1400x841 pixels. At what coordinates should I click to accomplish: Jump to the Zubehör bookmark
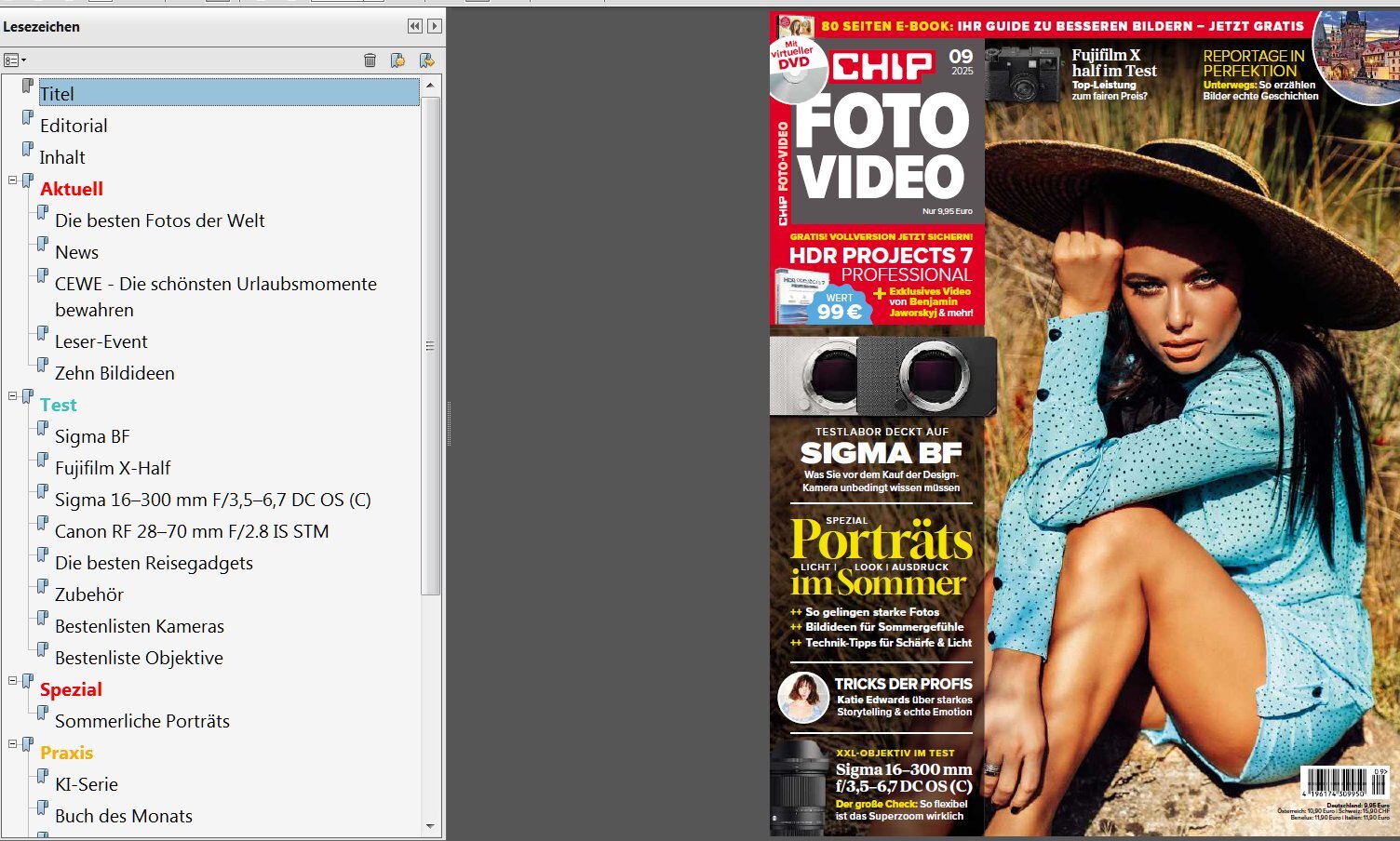(x=89, y=594)
